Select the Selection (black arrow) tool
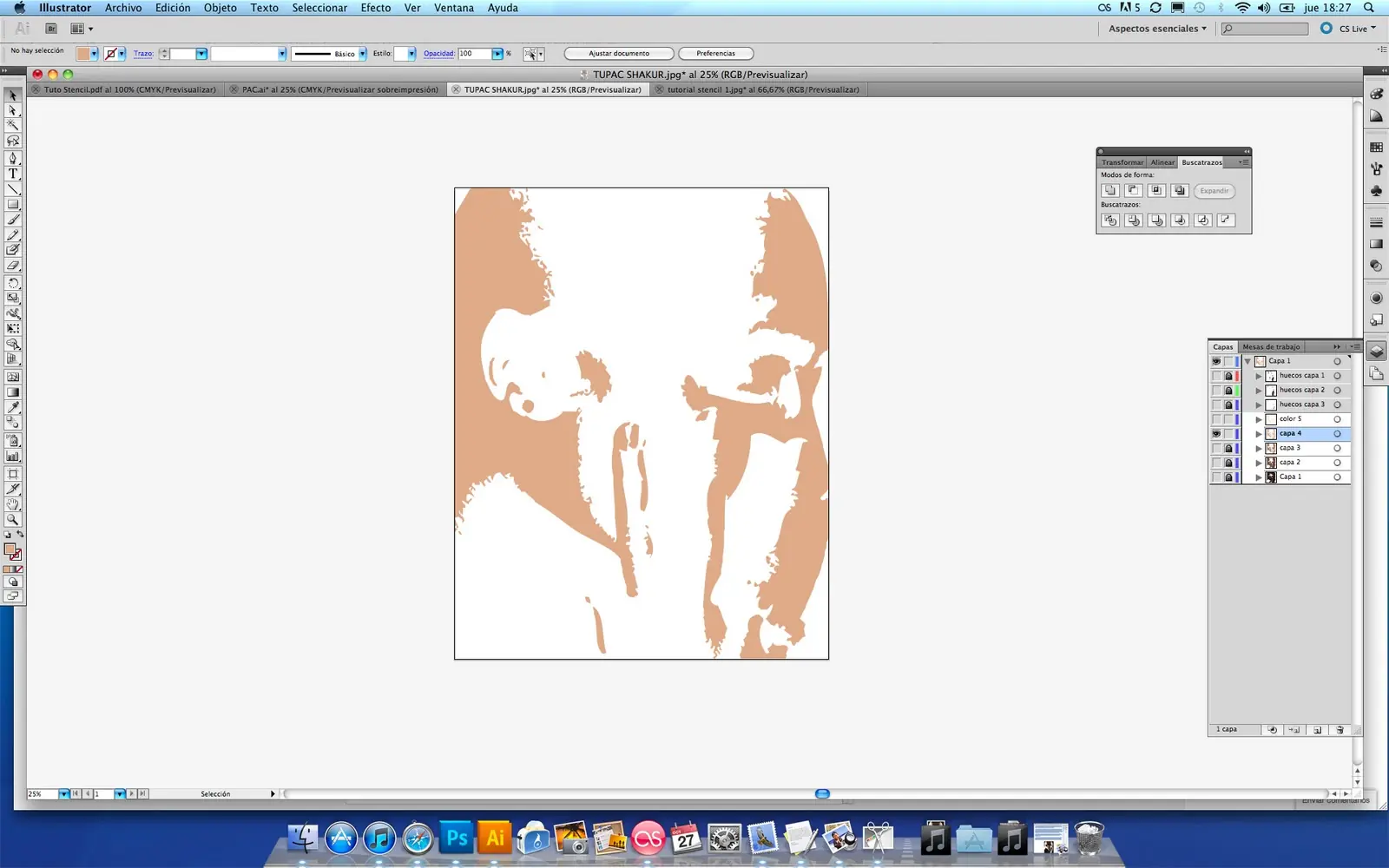 (13, 95)
